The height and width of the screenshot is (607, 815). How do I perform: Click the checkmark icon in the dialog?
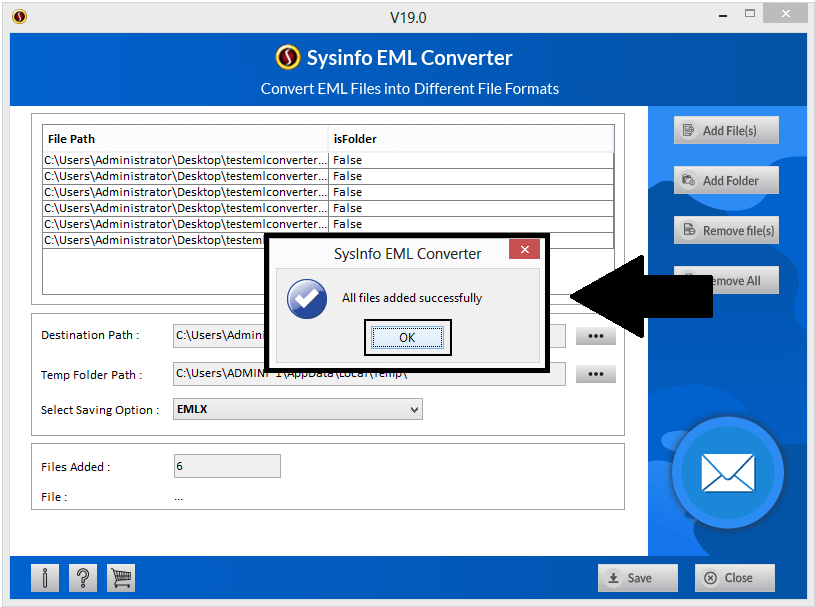(307, 299)
